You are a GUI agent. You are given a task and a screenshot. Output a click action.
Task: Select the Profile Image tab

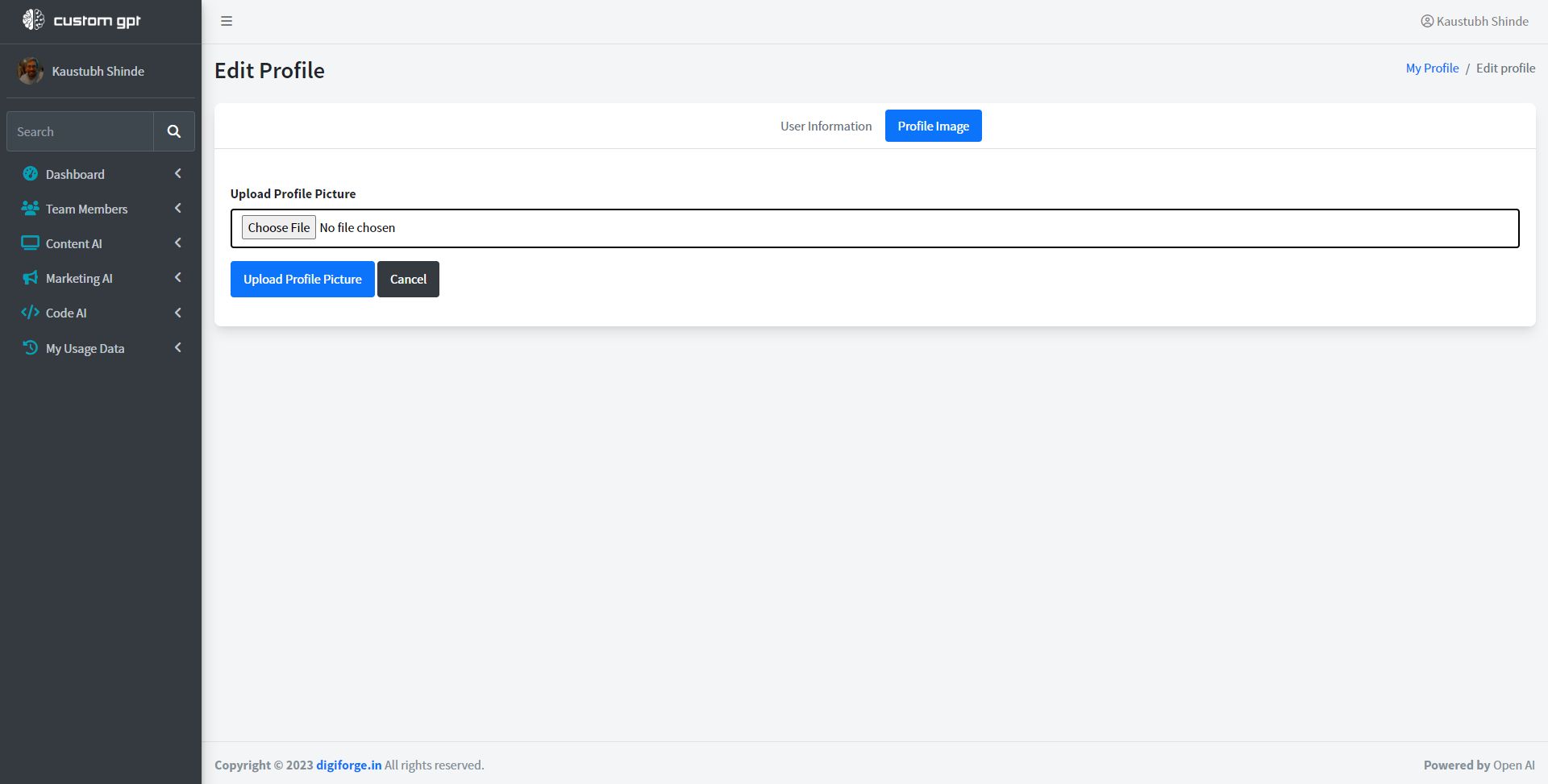(933, 126)
